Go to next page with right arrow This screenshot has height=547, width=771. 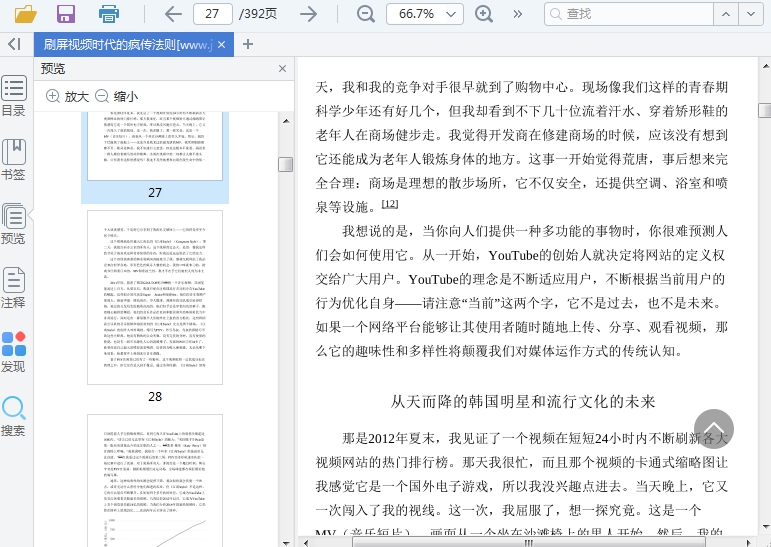click(309, 14)
